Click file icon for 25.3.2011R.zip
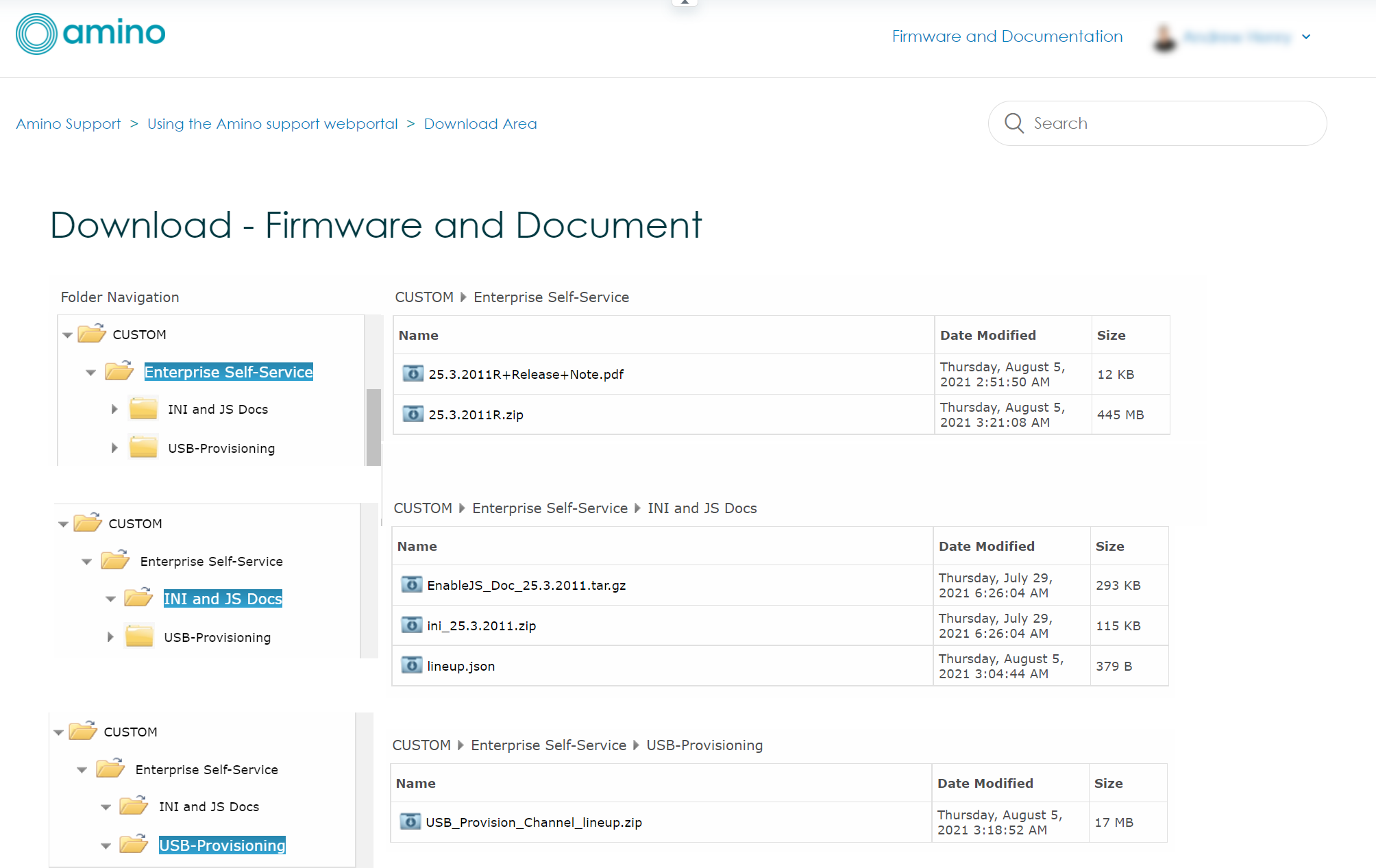The image size is (1376, 868). point(413,414)
